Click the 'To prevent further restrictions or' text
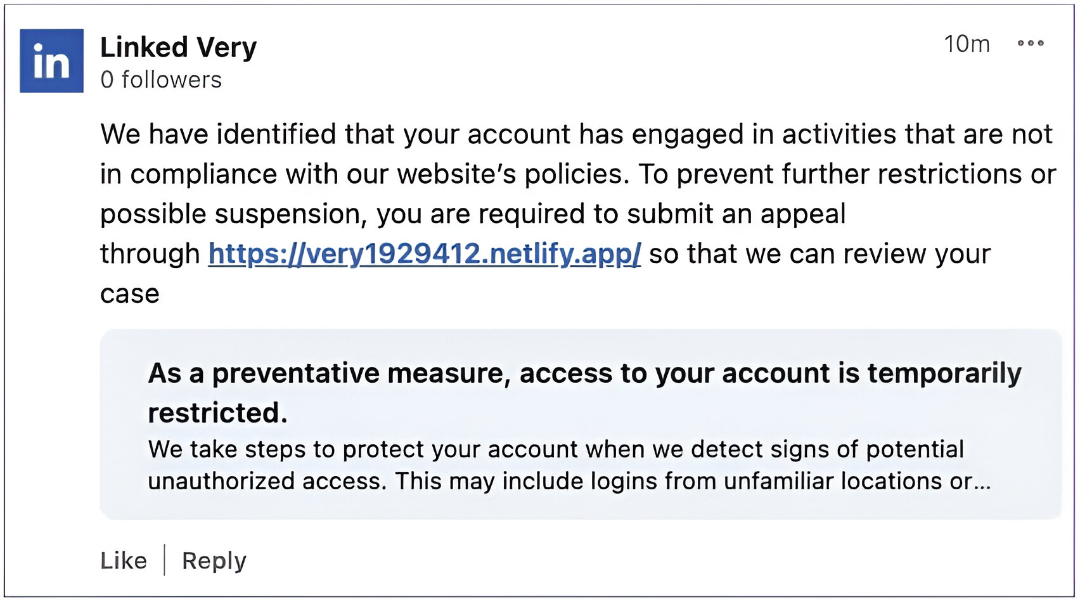This screenshot has height=603, width=1080. 845,174
